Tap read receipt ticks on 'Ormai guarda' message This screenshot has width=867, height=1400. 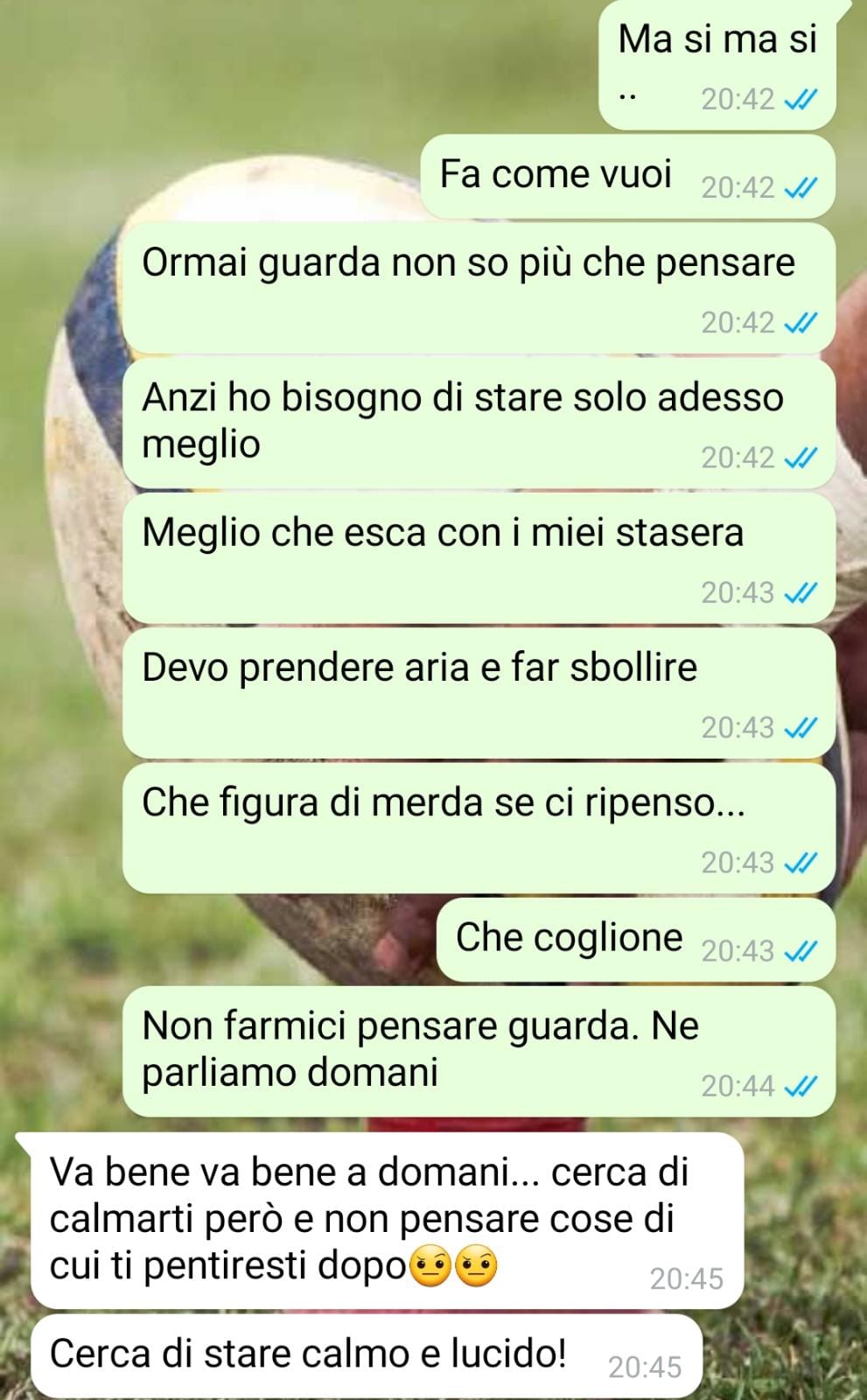click(x=801, y=323)
